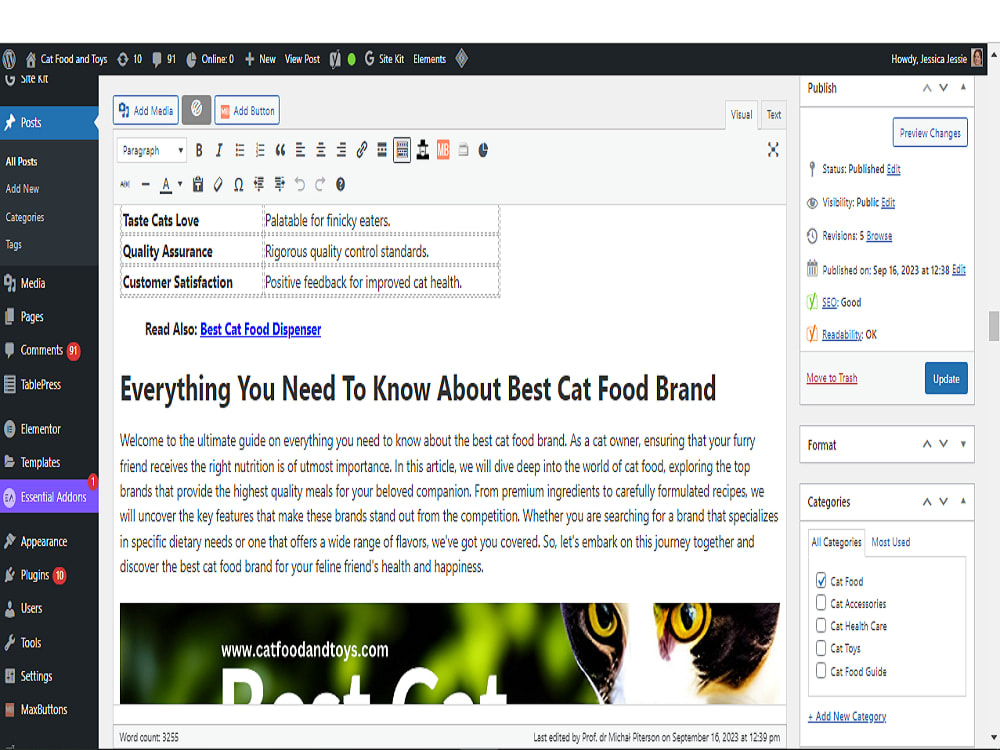Clear formatting with the eraser icon
The image size is (1000, 750).
click(x=218, y=185)
